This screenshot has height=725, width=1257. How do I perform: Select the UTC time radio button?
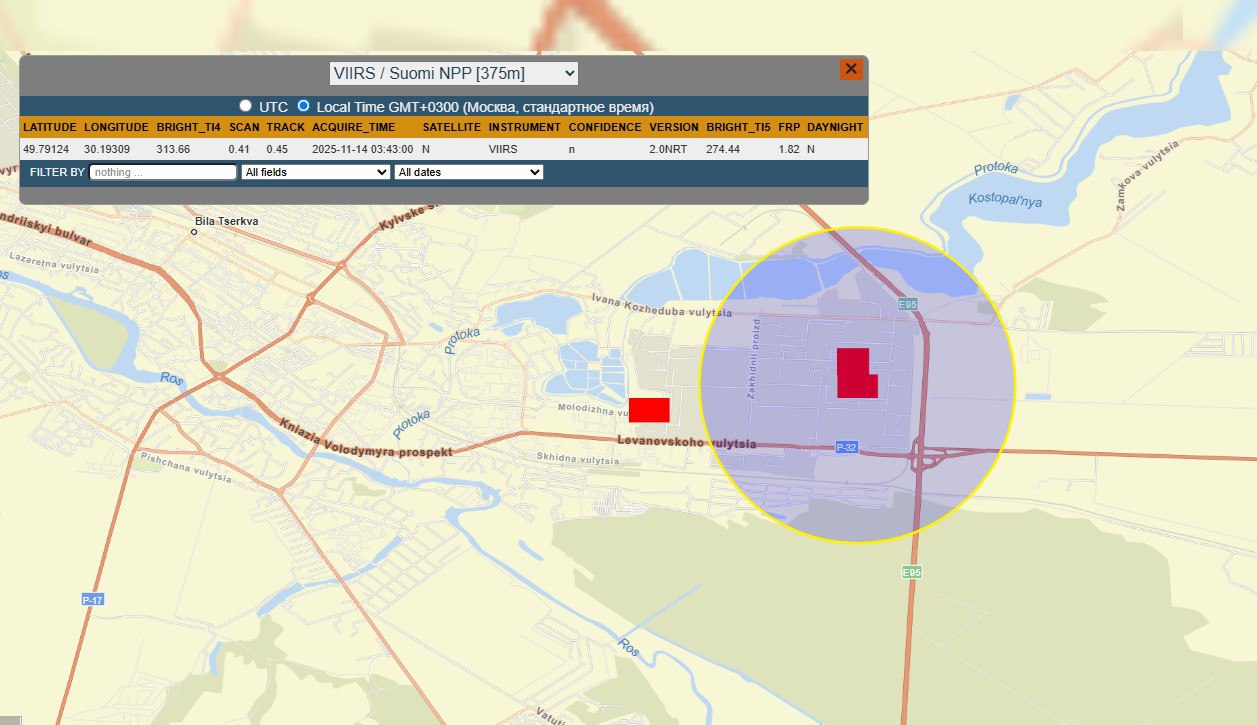[245, 105]
